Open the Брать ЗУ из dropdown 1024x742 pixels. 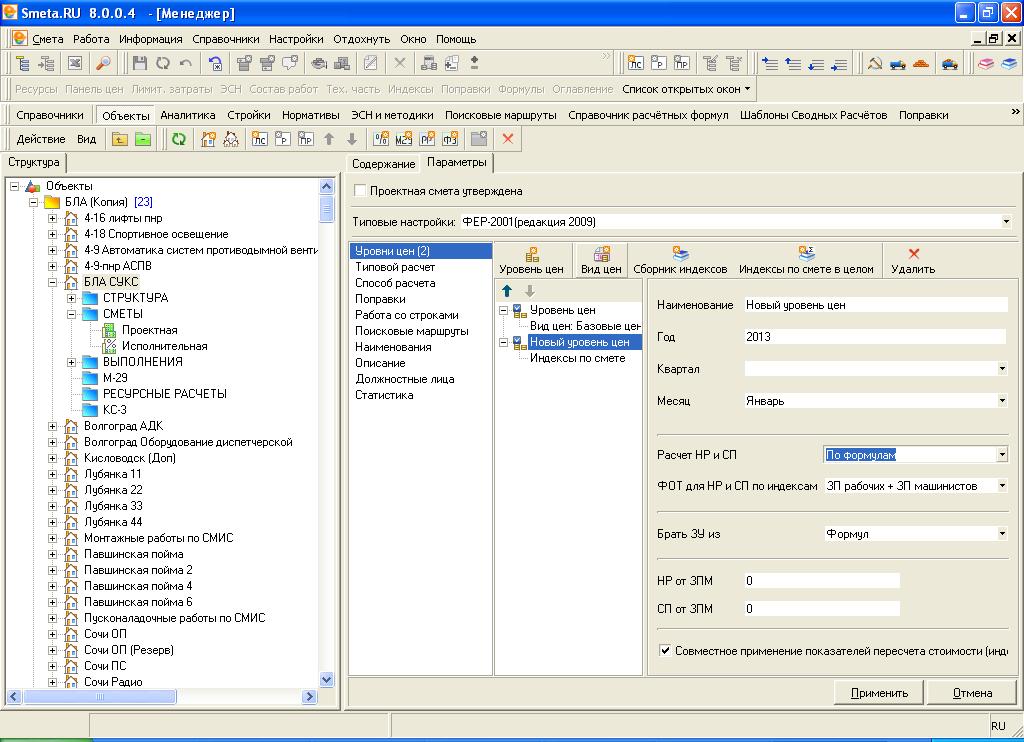(x=1002, y=534)
